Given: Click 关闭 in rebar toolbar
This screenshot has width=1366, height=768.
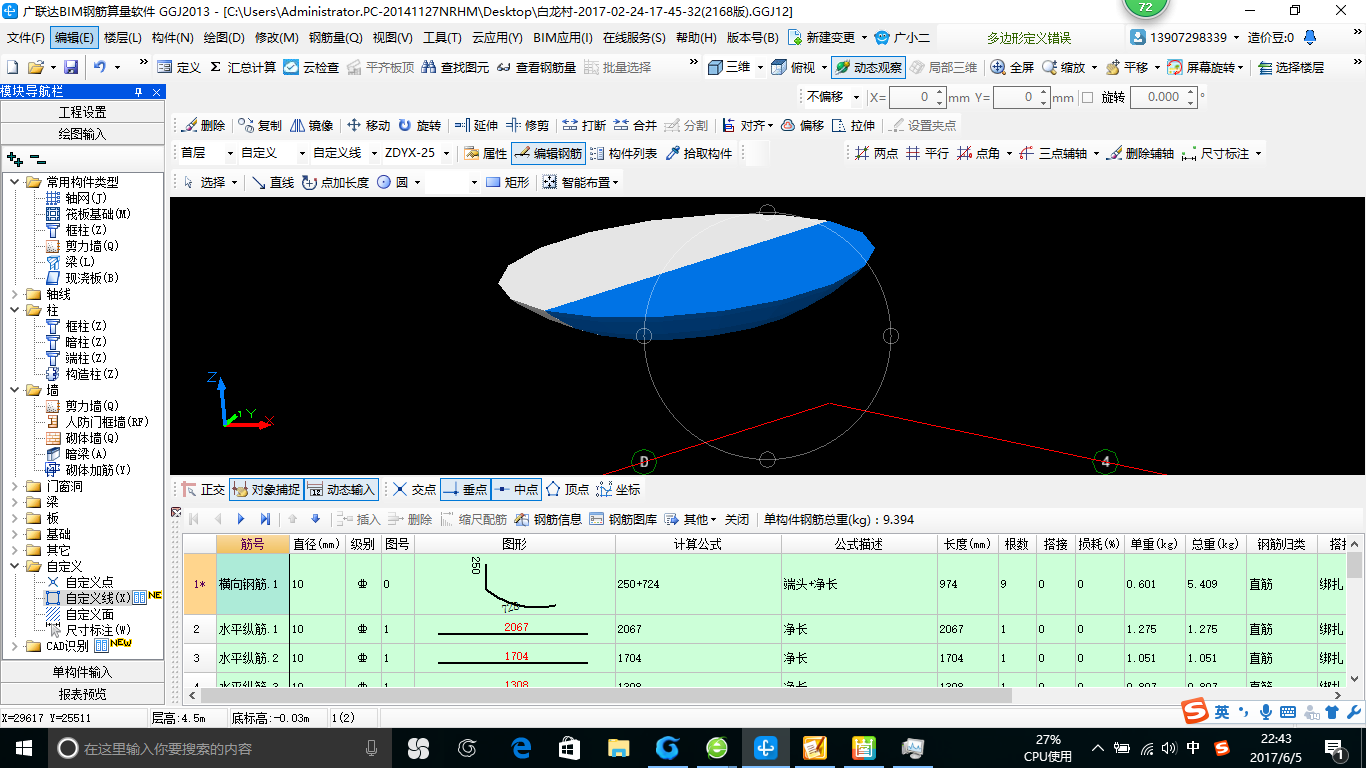Looking at the screenshot, I should click(x=736, y=519).
